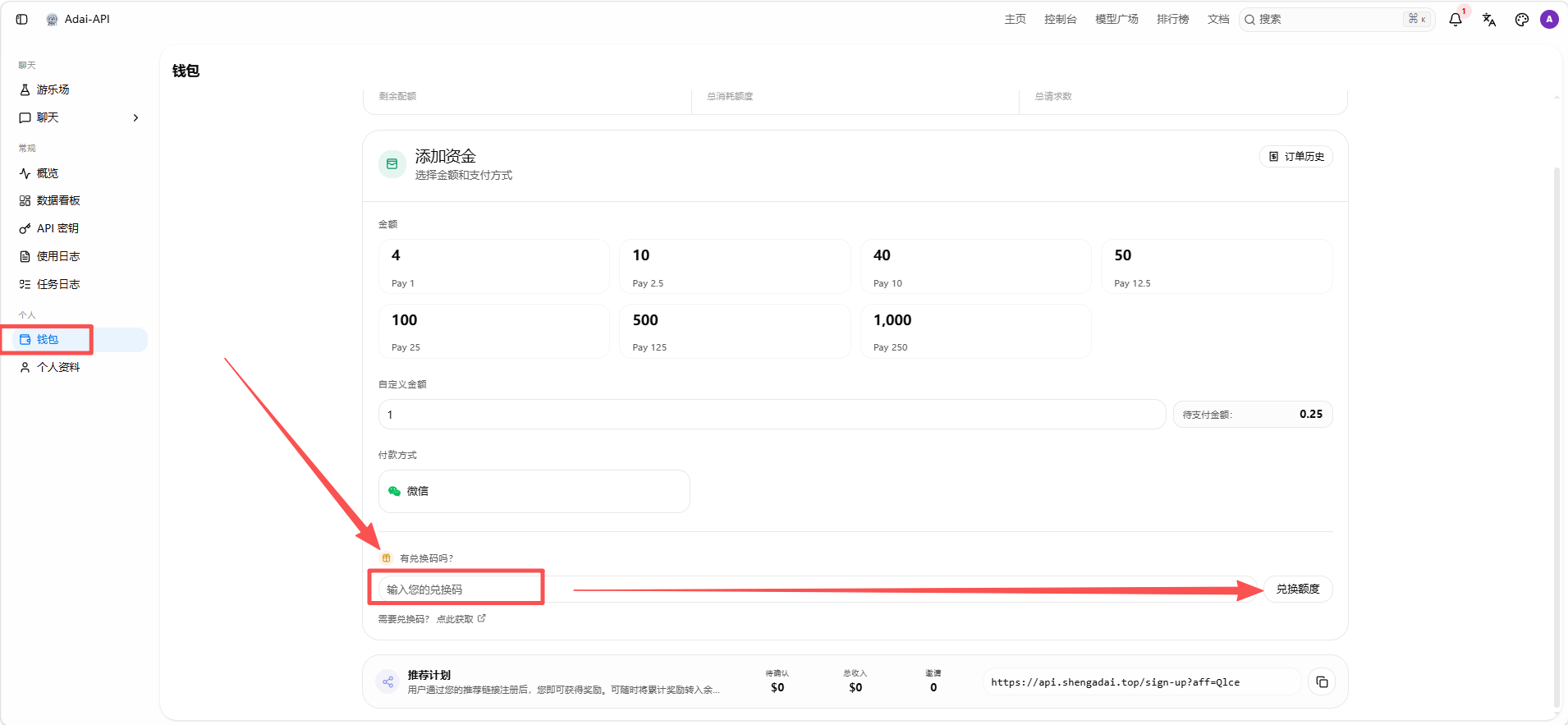Select the 1,000 amount option

tap(976, 331)
